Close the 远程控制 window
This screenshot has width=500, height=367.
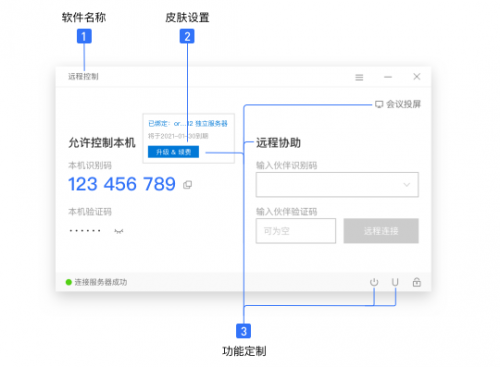pos(417,77)
